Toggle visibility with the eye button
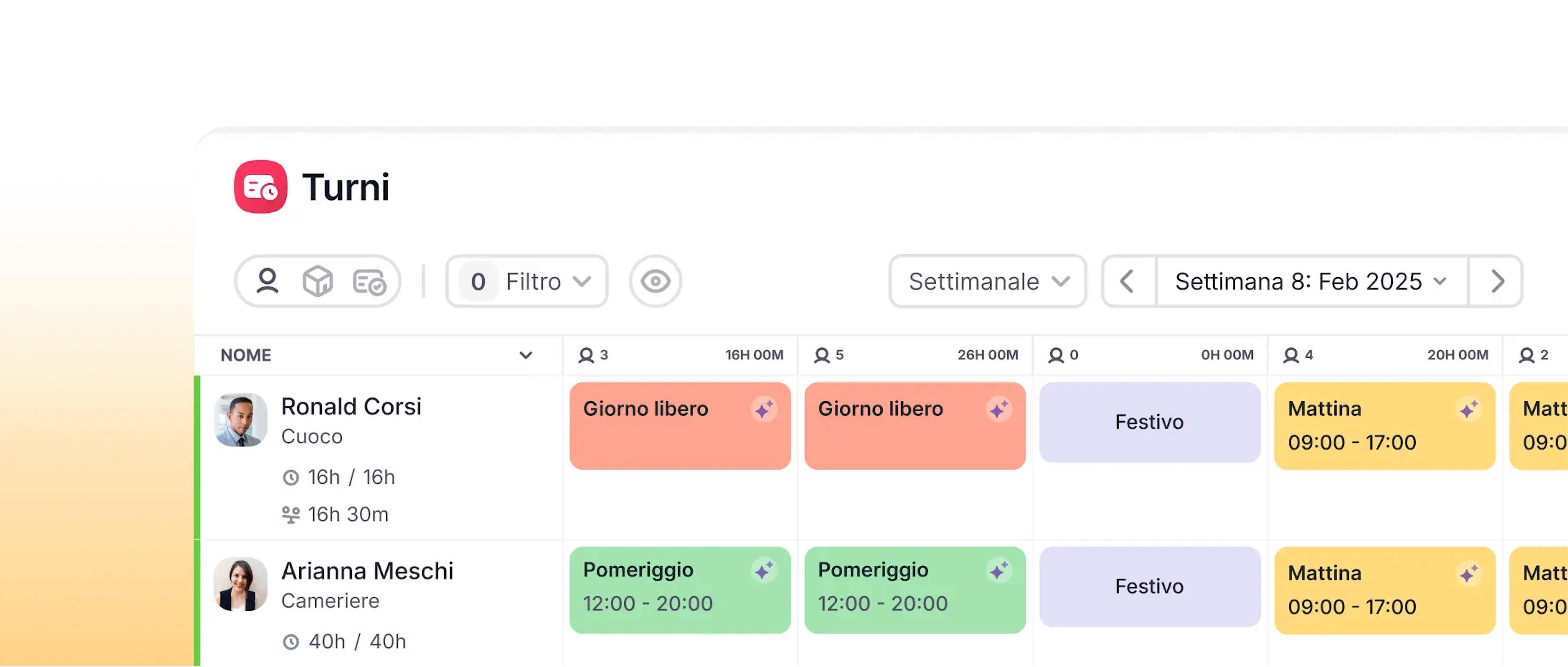The width and height of the screenshot is (1568, 667). pos(655,281)
